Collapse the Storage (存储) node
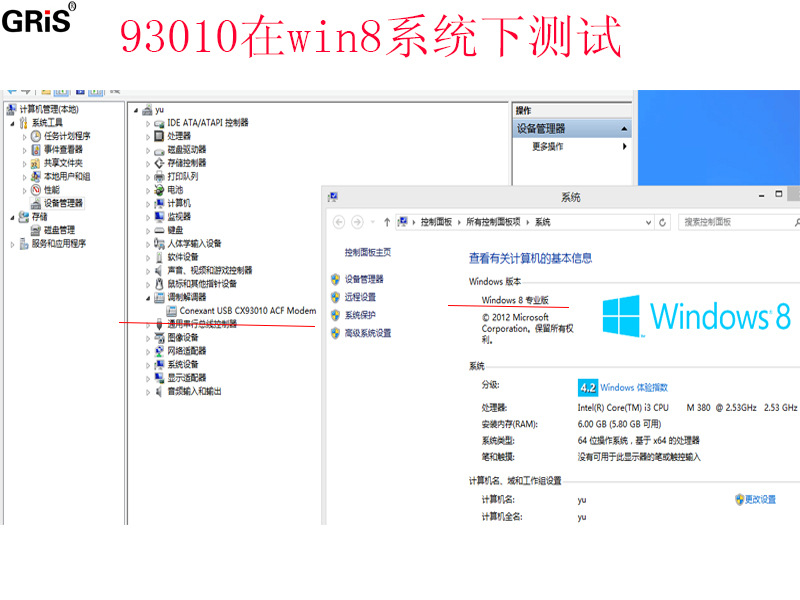This screenshot has width=800, height=600. point(13,218)
